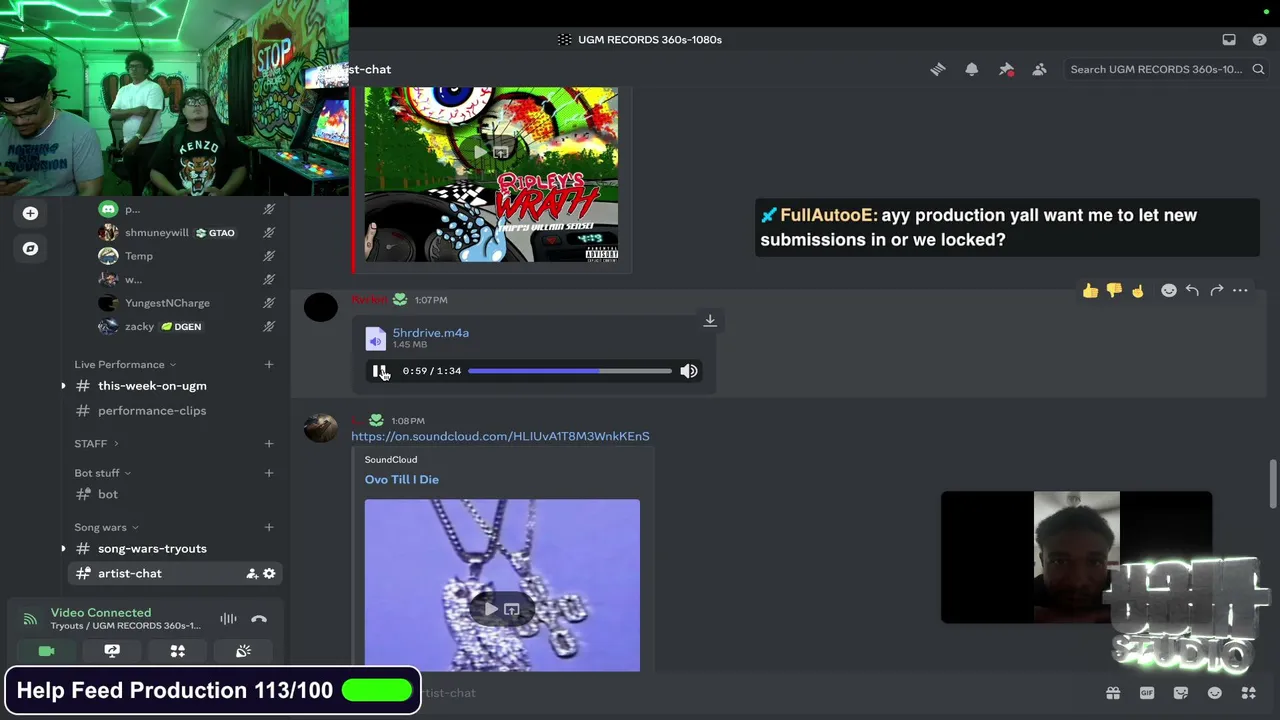Open the 5hrdrive.m4a file link

pos(430,333)
